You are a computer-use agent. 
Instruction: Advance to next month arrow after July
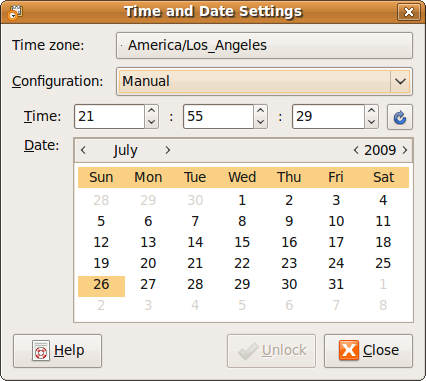(168, 150)
